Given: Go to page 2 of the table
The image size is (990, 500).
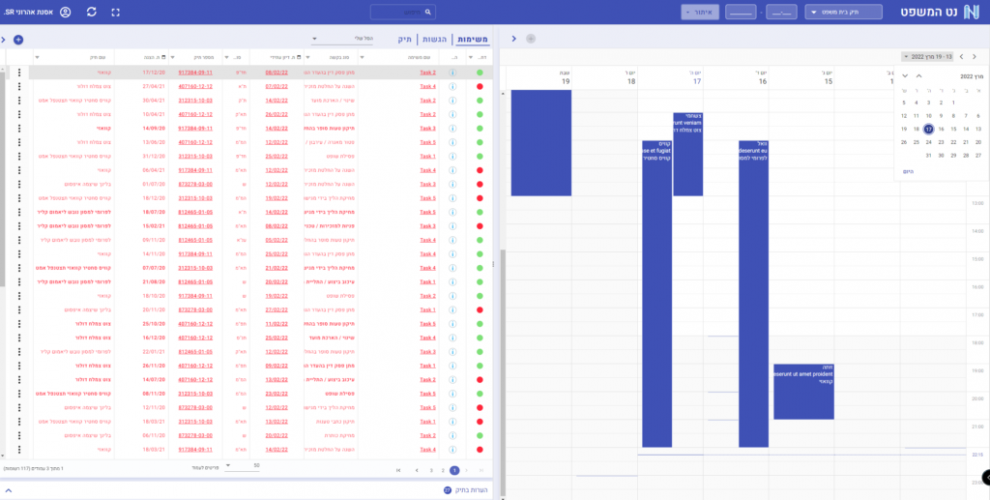Looking at the screenshot, I should (443, 470).
